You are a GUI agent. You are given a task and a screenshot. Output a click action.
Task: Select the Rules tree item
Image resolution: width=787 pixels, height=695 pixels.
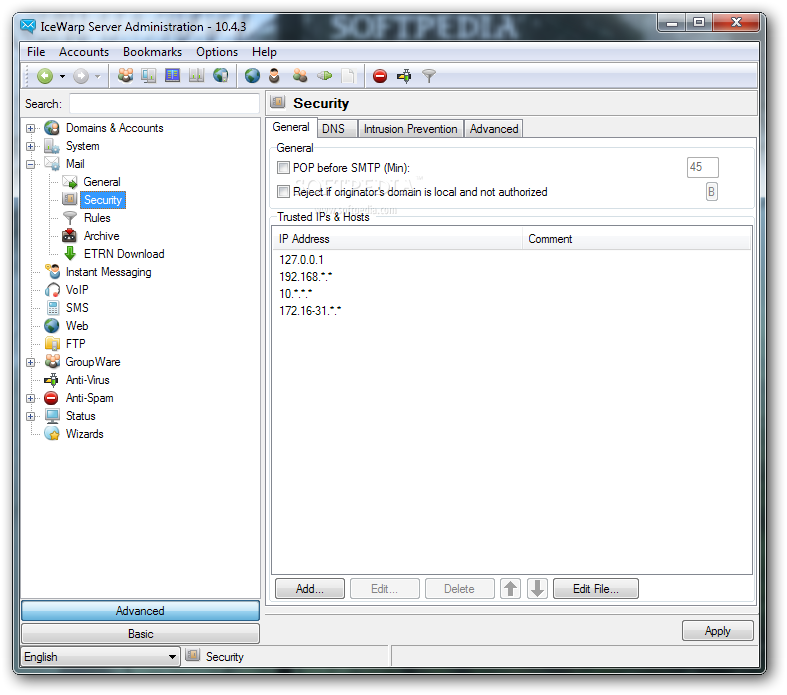tap(97, 218)
